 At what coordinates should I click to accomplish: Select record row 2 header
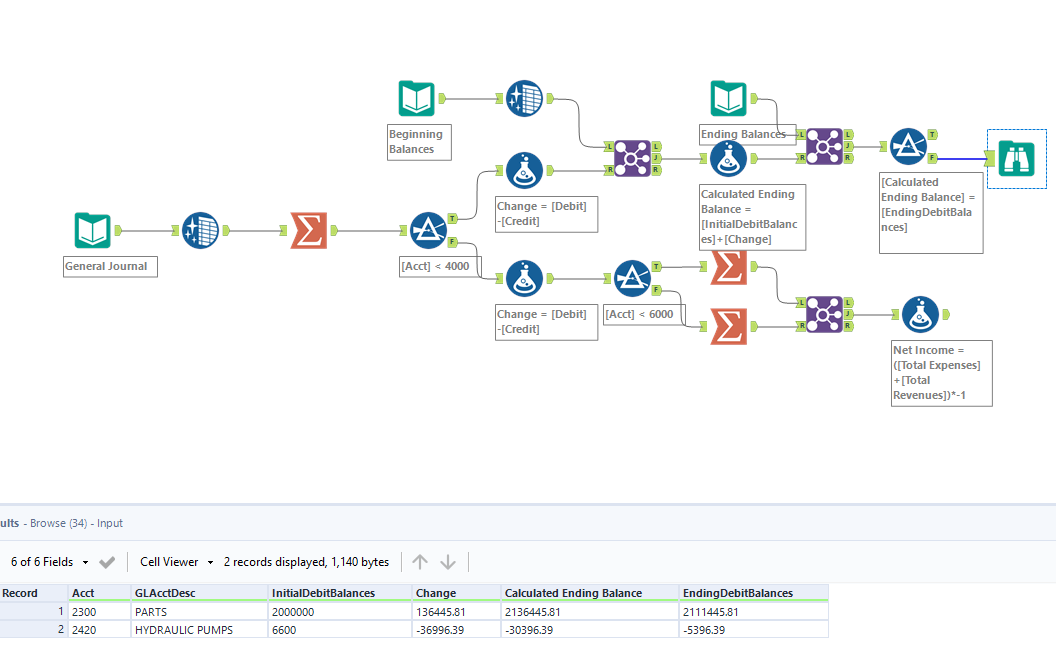pyautogui.click(x=34, y=630)
